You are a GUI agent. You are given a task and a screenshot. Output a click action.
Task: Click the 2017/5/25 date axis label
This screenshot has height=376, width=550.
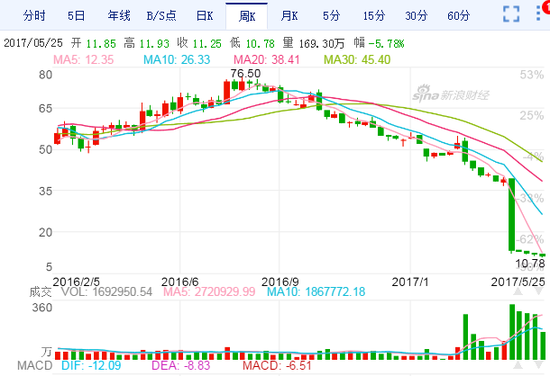[518, 282]
